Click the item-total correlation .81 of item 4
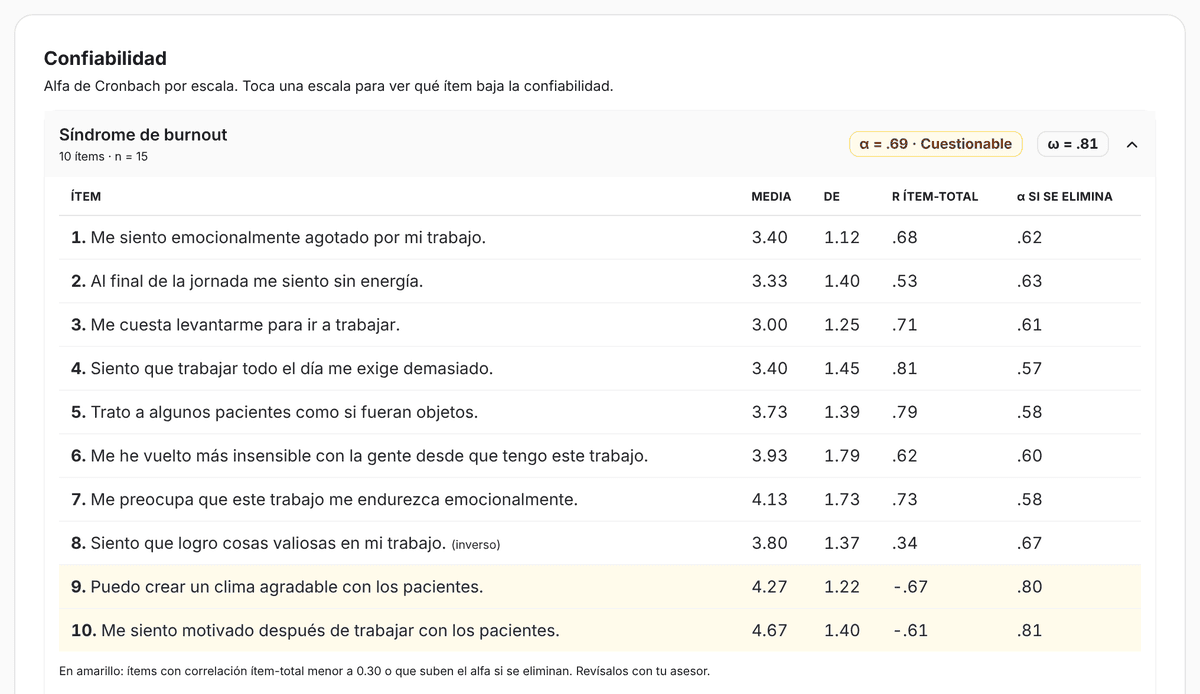The height and width of the screenshot is (694, 1200). coord(904,369)
